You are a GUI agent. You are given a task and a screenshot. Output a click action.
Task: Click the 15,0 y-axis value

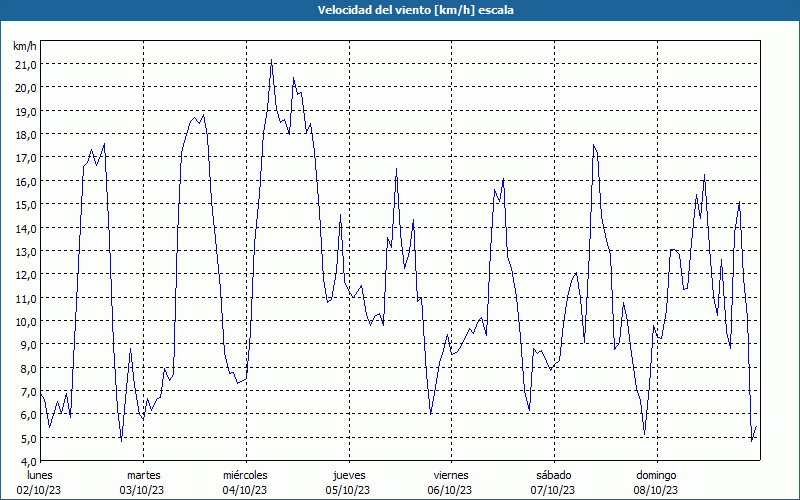click(26, 205)
